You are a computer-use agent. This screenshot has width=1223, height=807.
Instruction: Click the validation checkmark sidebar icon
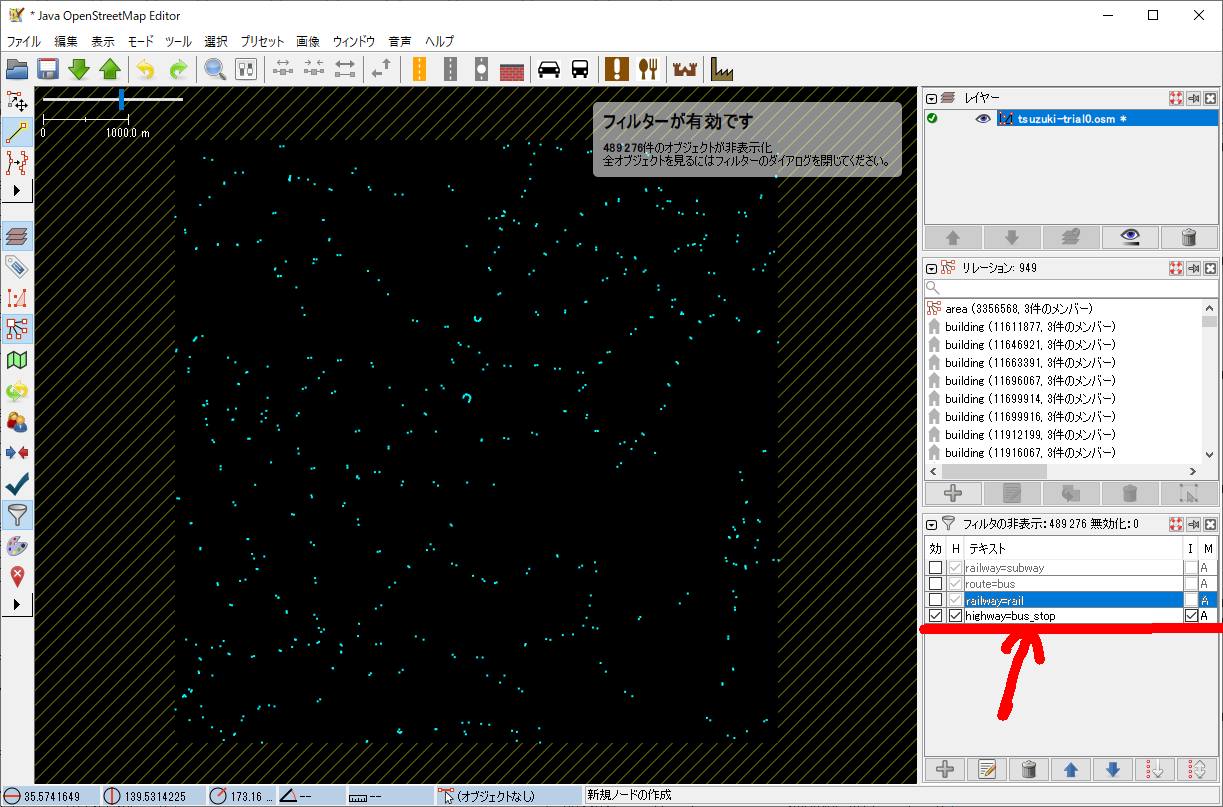click(17, 484)
